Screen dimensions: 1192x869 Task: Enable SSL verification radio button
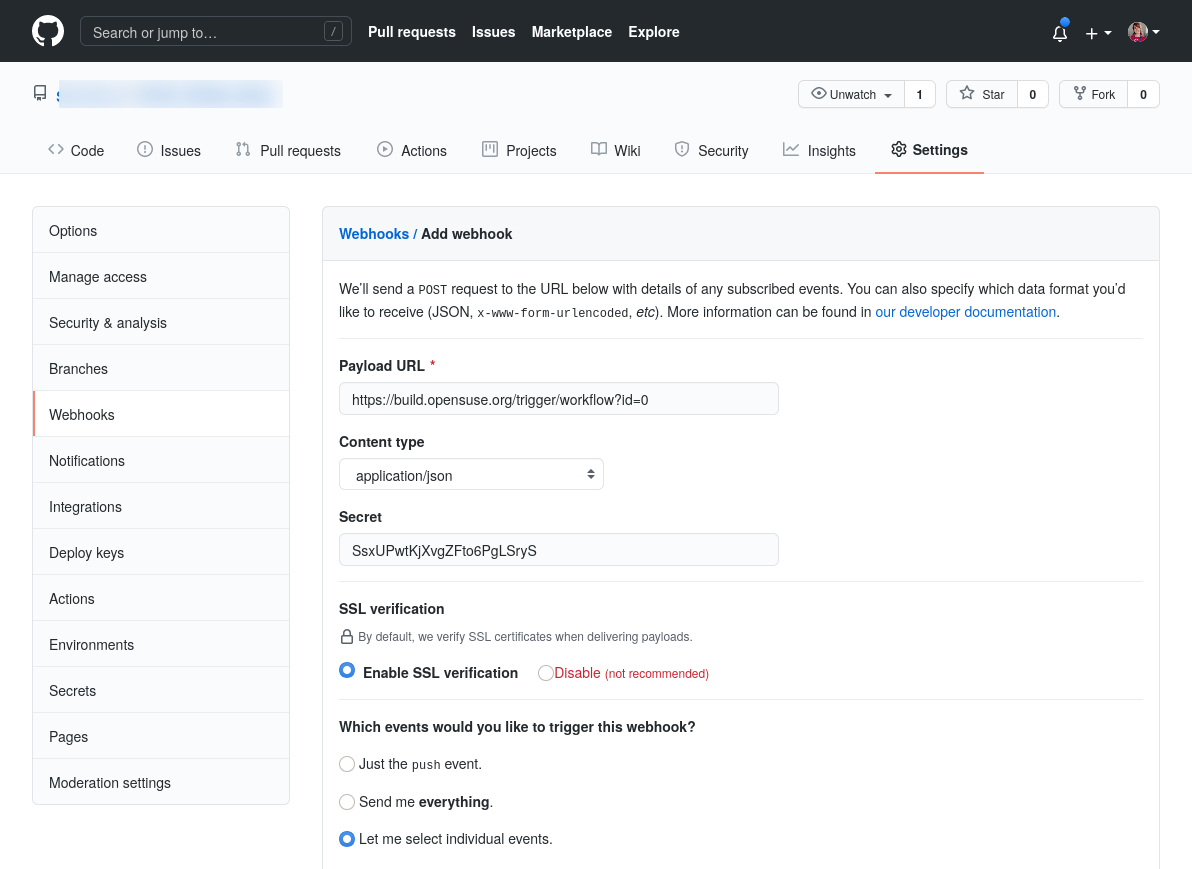347,670
